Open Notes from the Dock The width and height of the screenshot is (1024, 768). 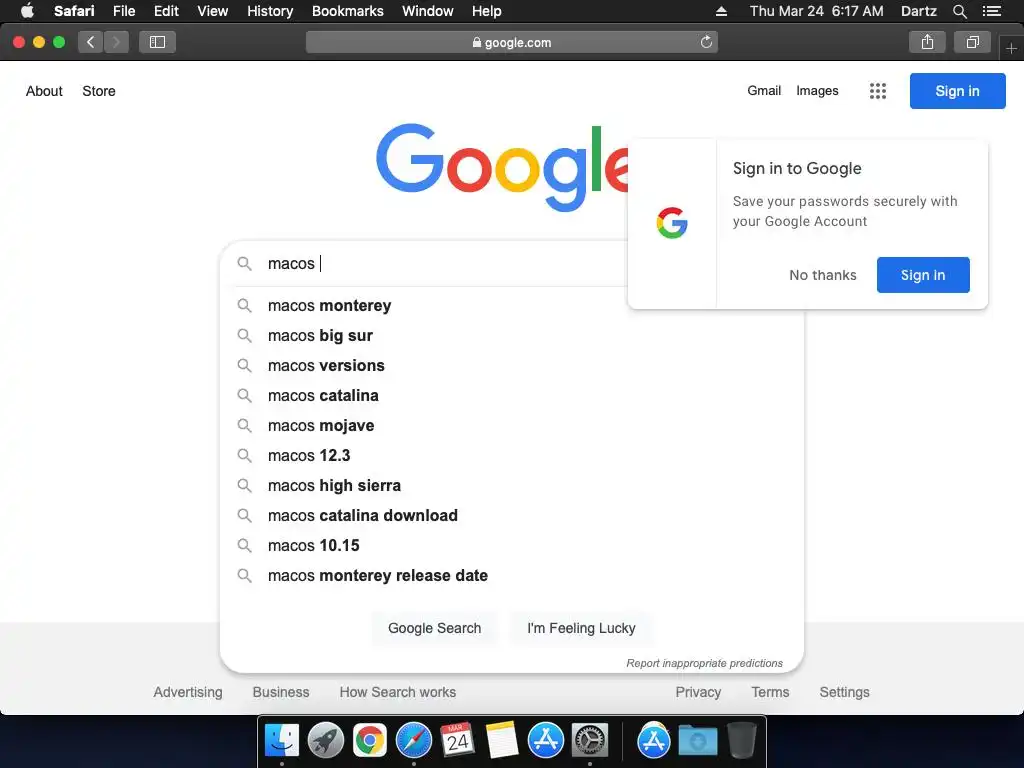point(502,741)
